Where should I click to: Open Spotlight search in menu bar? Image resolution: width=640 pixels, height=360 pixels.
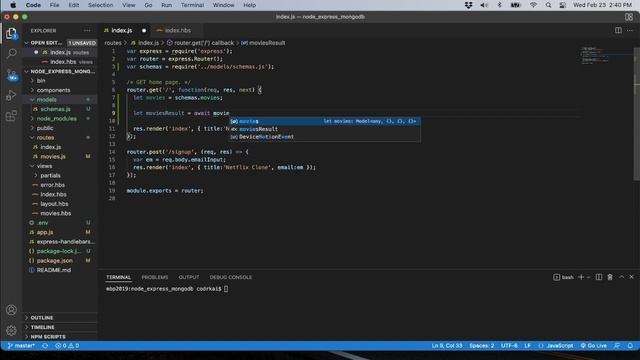548,5
